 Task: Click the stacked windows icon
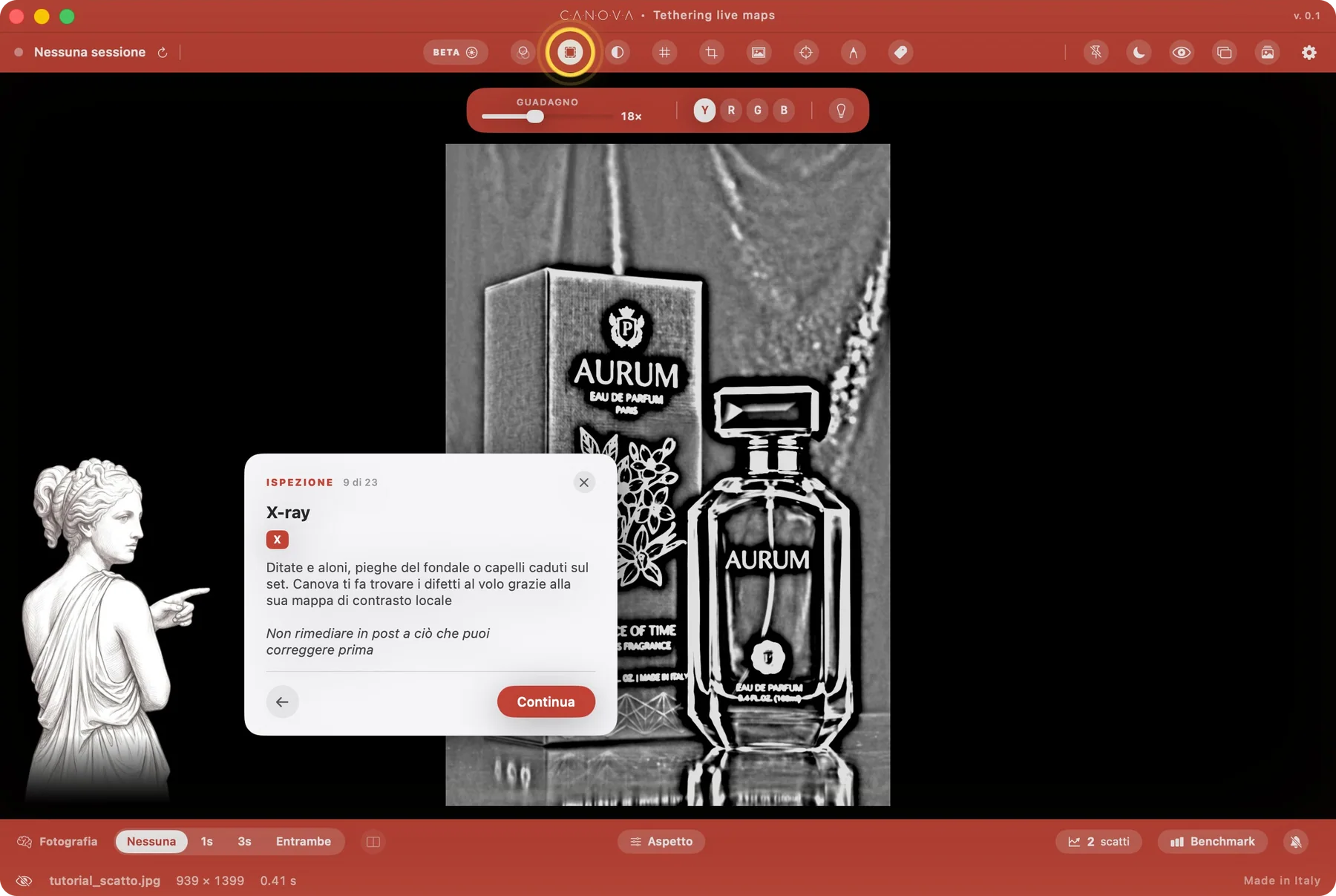(x=1225, y=52)
